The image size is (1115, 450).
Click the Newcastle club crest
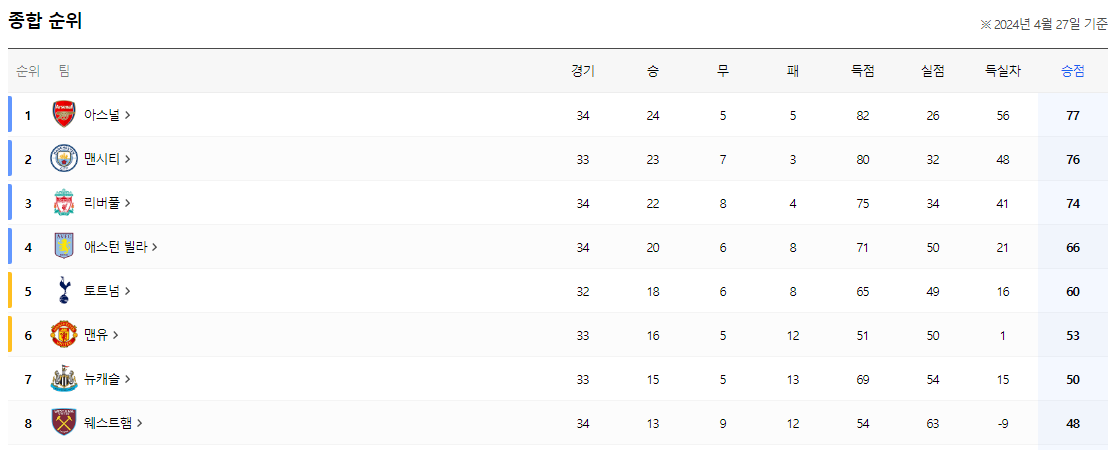[x=63, y=379]
